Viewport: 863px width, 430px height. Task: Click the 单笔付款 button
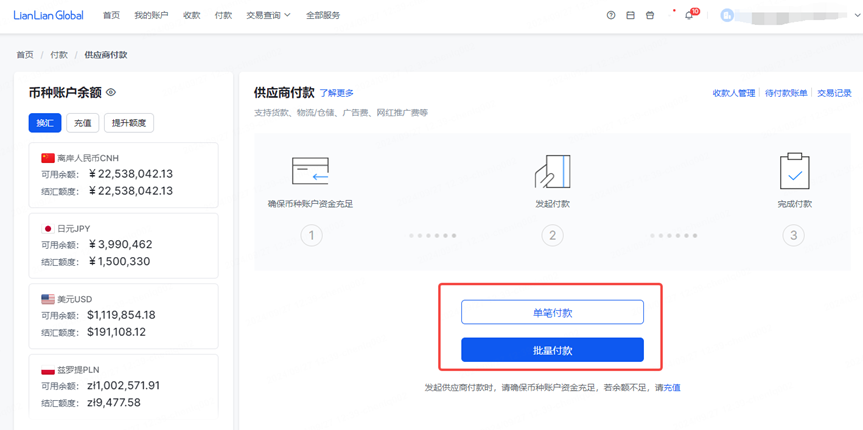tap(552, 312)
